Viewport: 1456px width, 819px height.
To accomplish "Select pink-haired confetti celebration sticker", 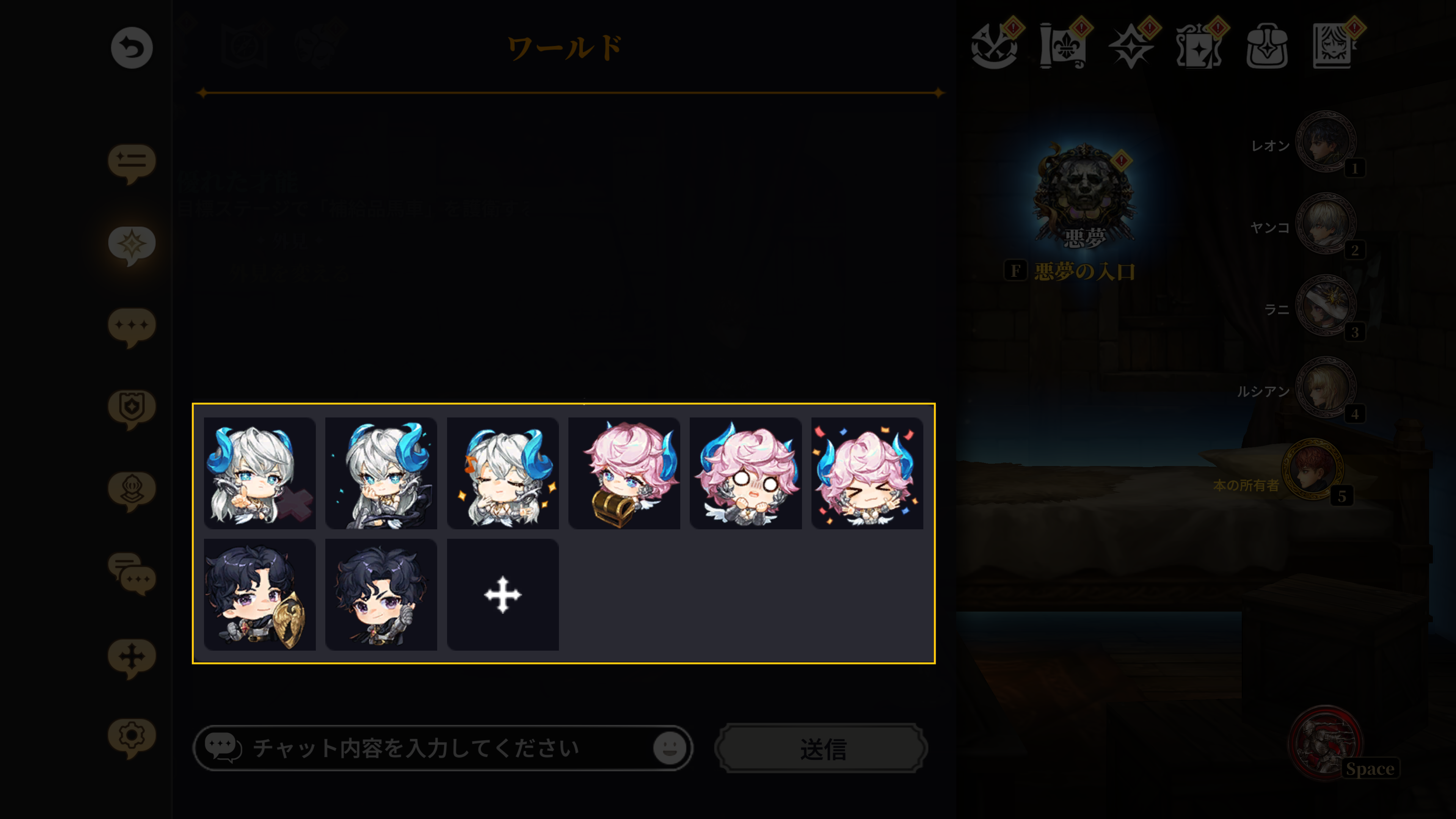I will click(x=867, y=474).
